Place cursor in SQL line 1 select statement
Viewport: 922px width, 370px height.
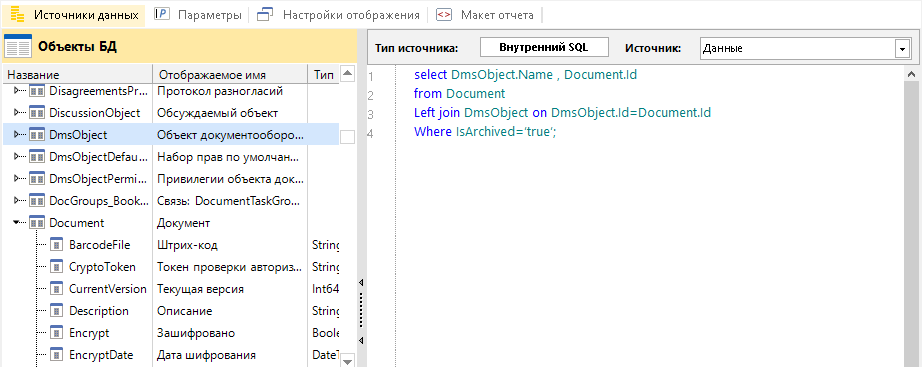[x=526, y=75]
